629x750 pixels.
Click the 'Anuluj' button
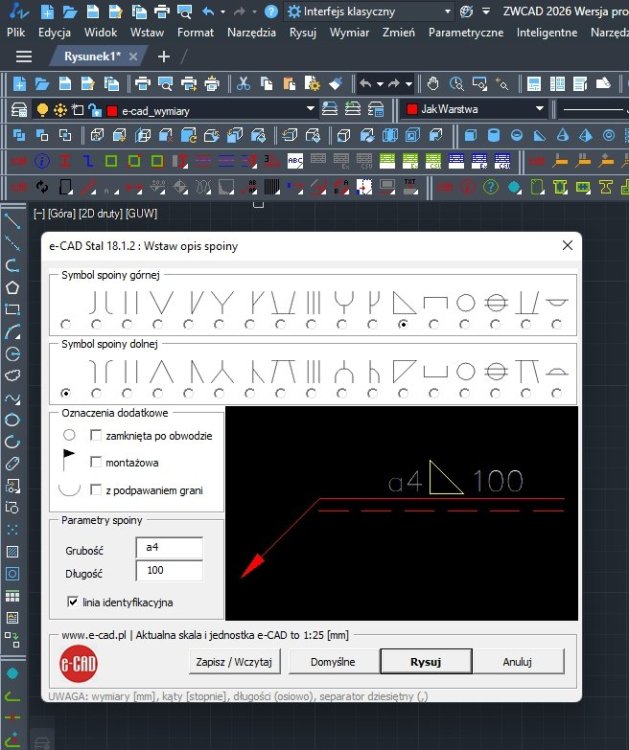pyautogui.click(x=517, y=662)
